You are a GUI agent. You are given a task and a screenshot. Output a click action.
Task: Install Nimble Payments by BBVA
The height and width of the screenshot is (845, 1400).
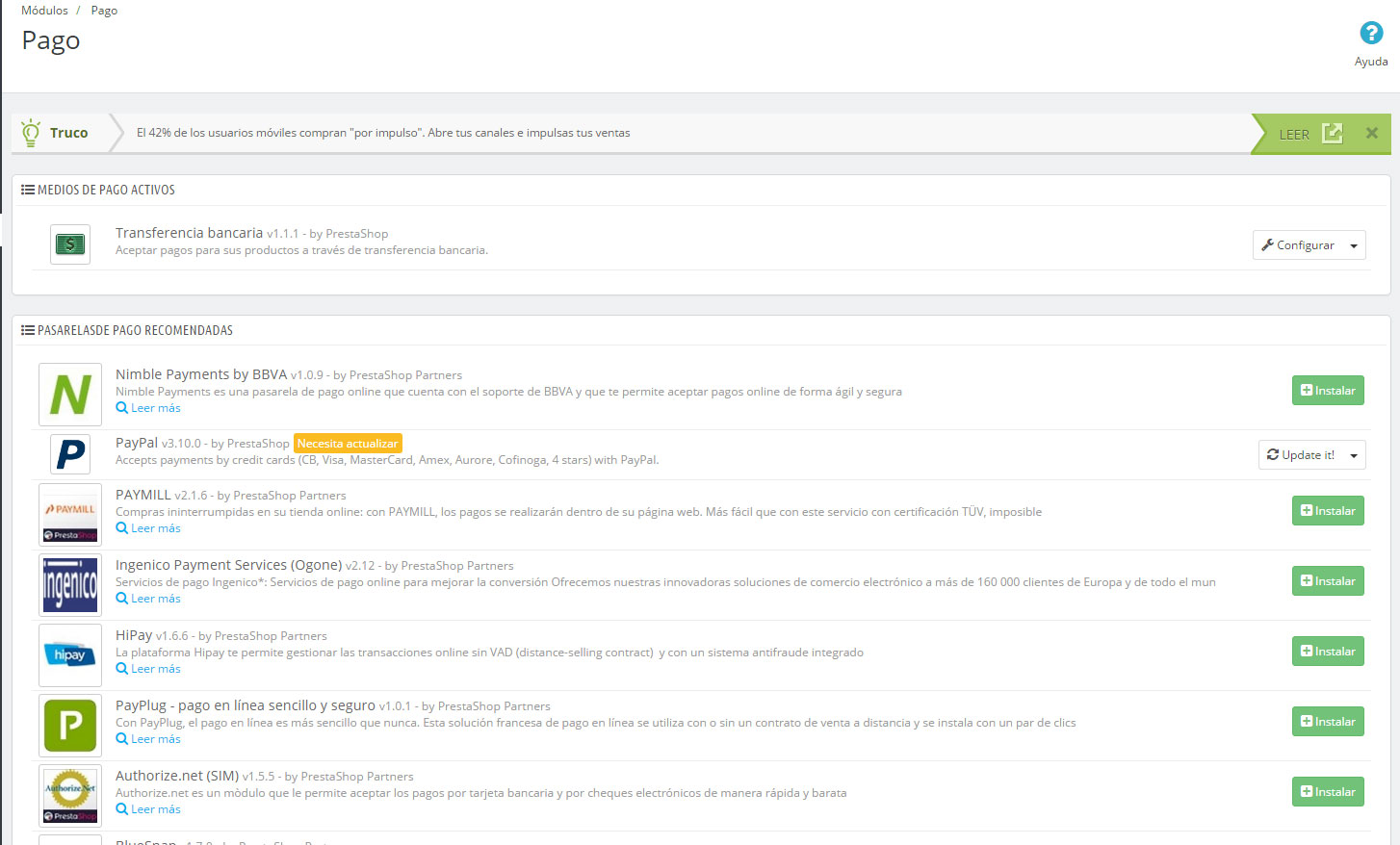(x=1328, y=391)
